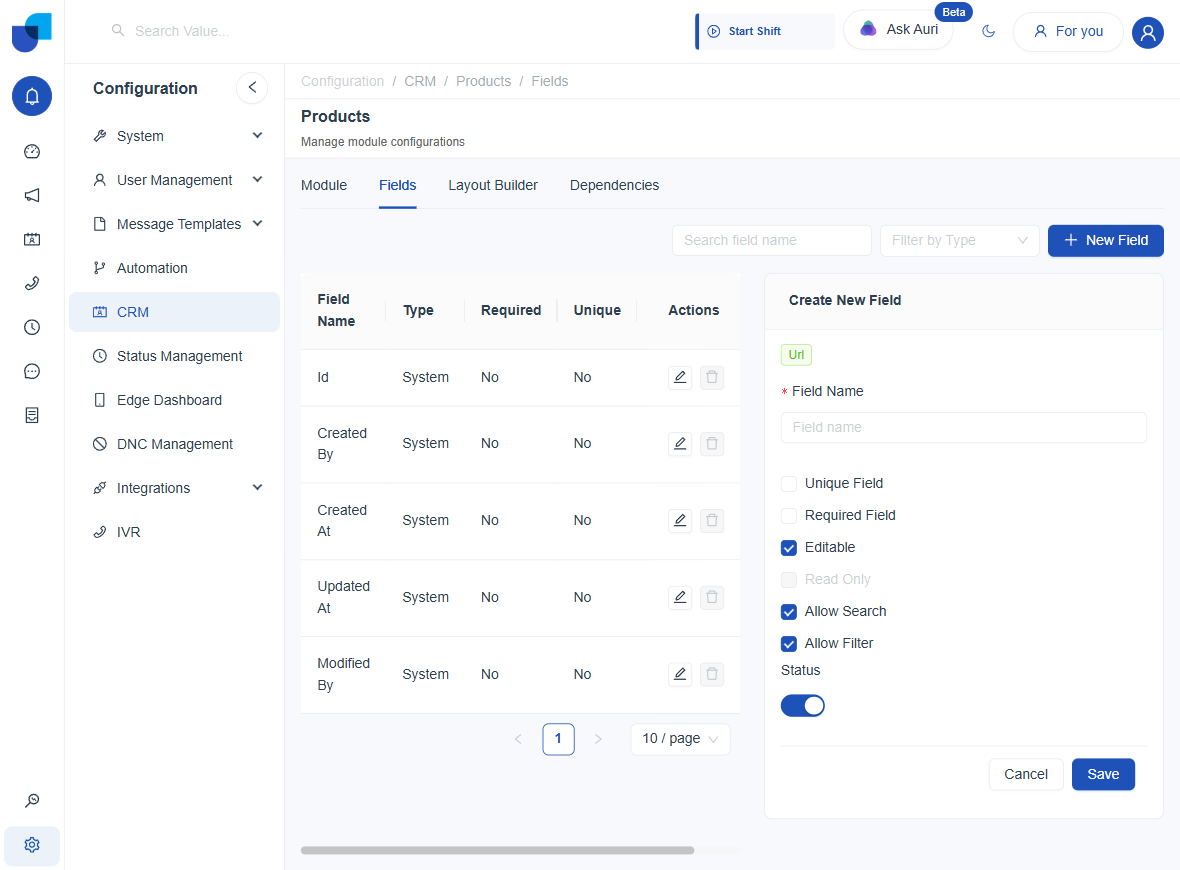Viewport: 1180px width, 870px height.
Task: Delete the Created By field
Action: [712, 443]
